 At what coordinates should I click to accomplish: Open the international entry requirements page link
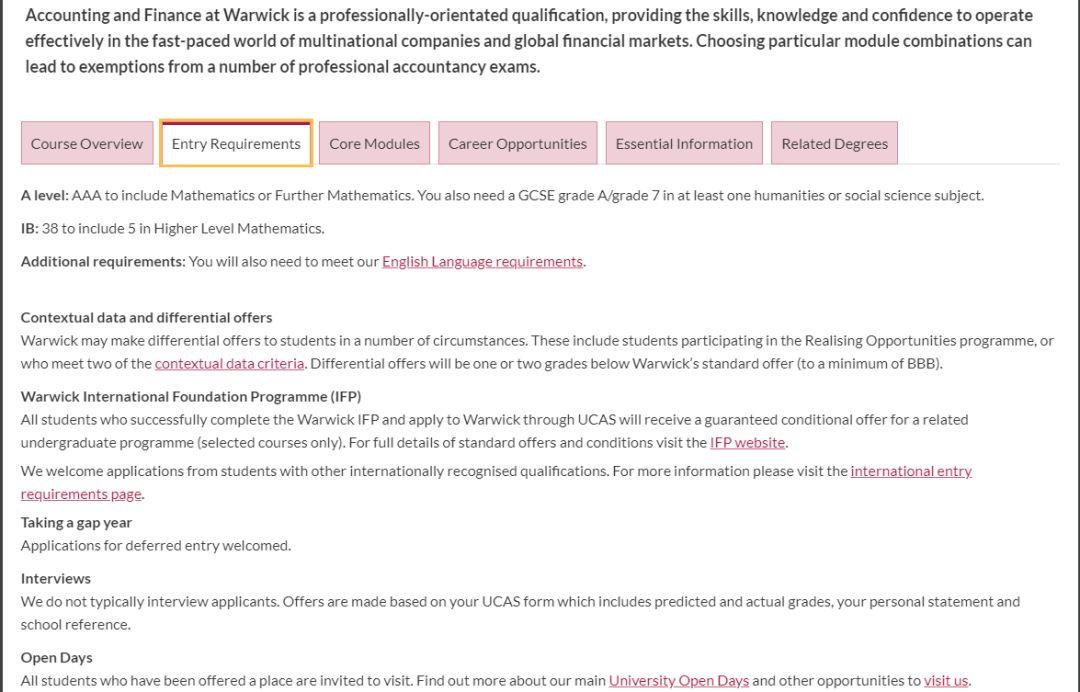(910, 470)
